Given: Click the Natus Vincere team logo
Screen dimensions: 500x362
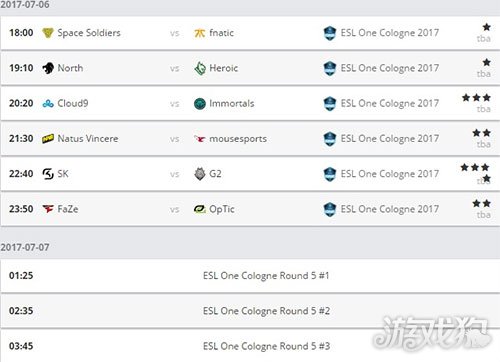Looking at the screenshot, I should (48, 139).
